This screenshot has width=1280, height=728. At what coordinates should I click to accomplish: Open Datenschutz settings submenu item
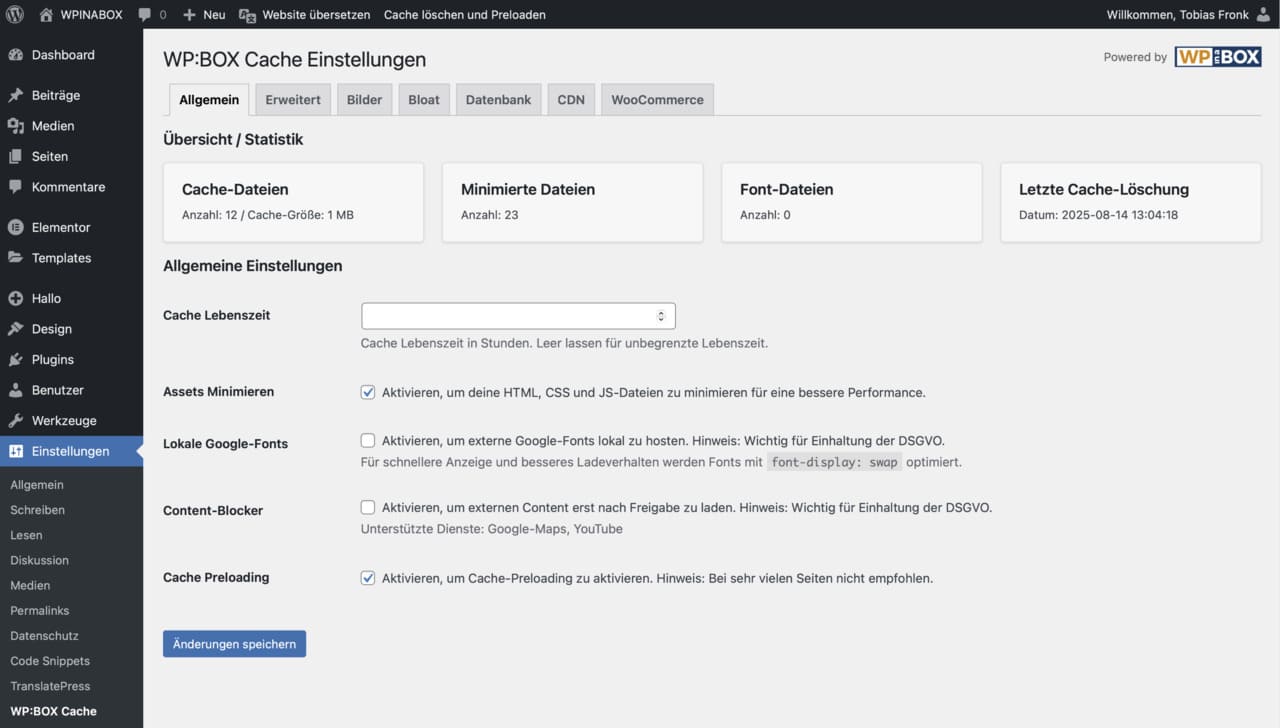44,636
